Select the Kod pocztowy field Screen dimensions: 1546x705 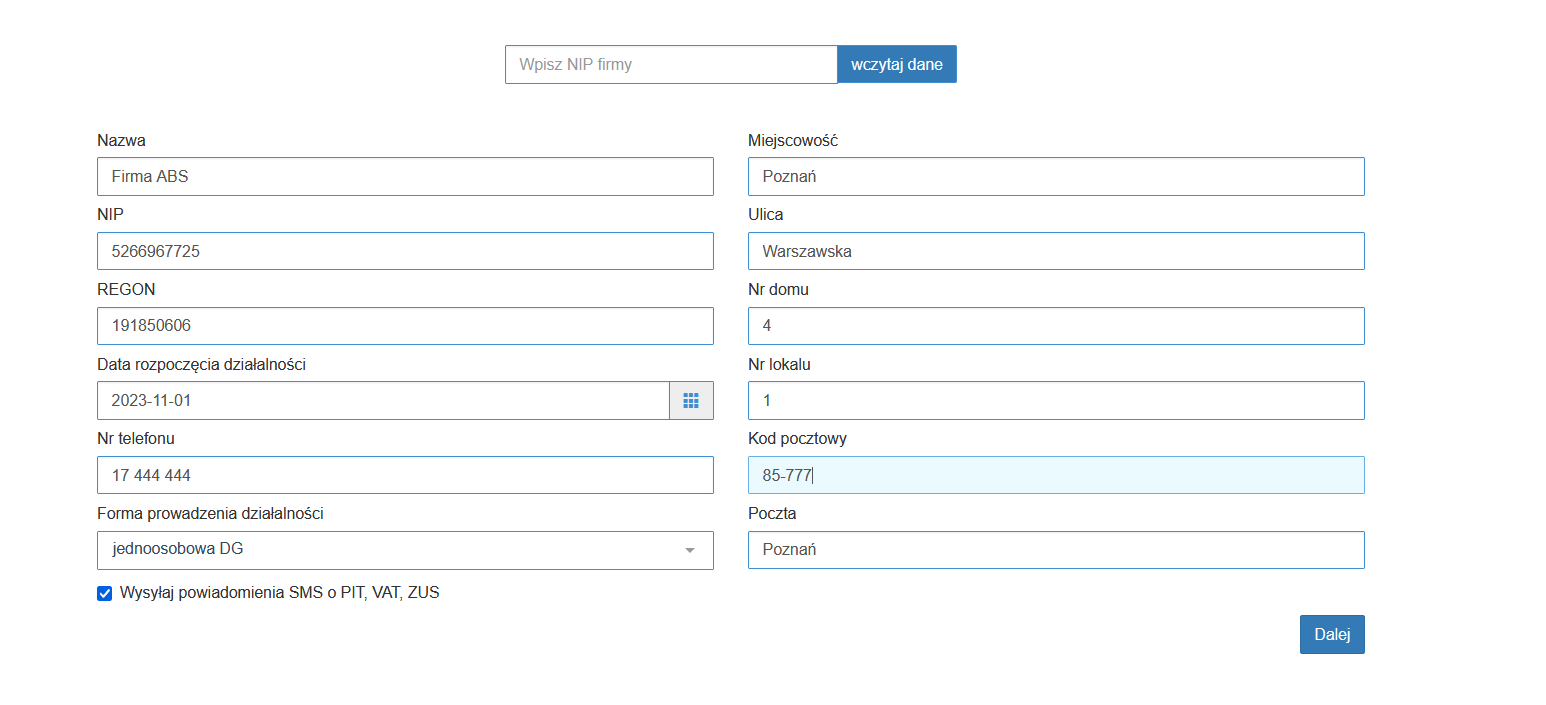(x=1055, y=475)
